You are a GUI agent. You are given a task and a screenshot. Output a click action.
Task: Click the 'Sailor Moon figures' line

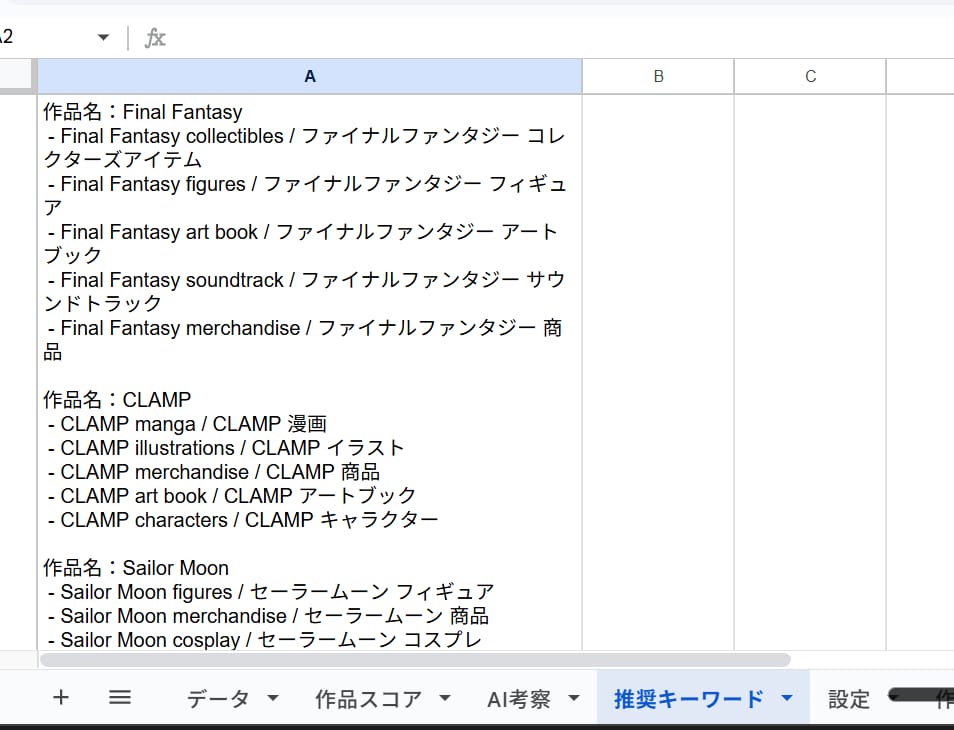[271, 592]
